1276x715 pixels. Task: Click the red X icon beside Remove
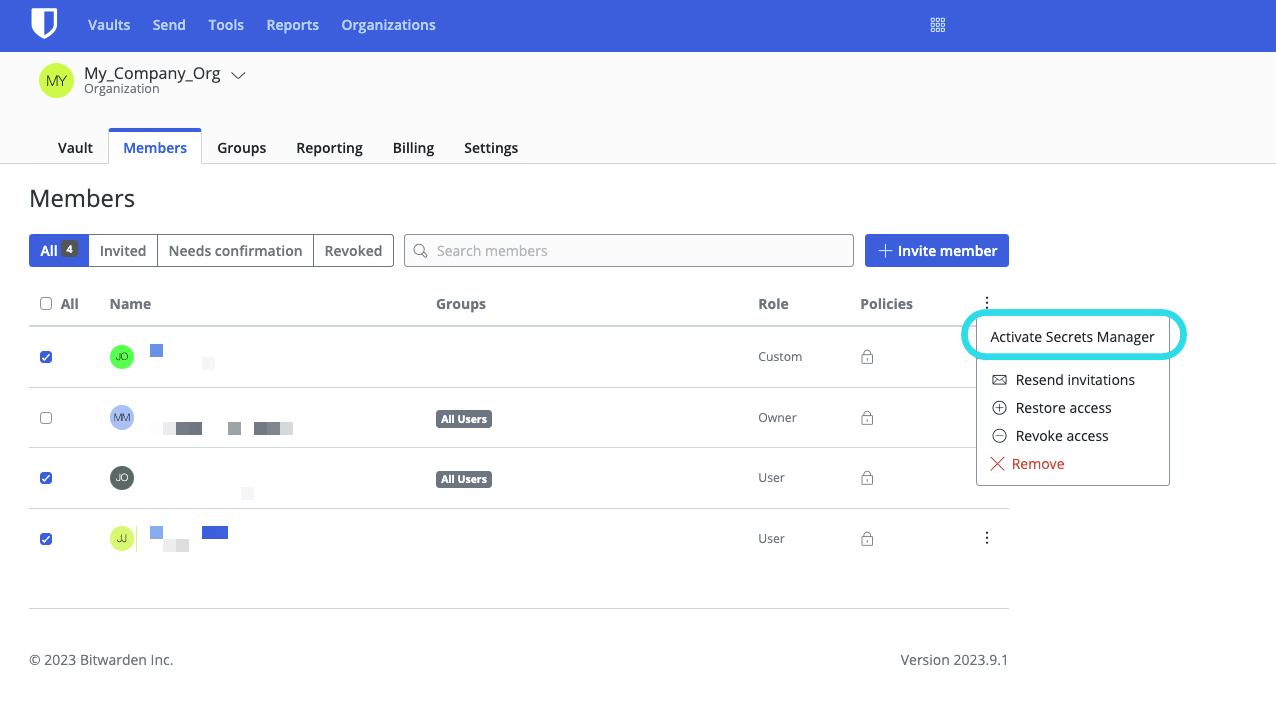click(997, 463)
